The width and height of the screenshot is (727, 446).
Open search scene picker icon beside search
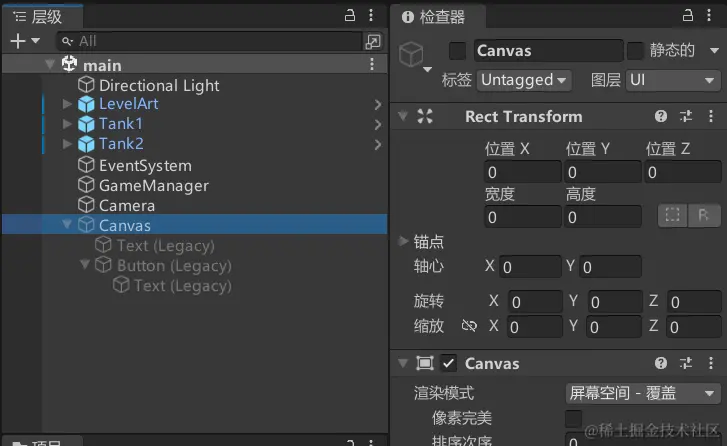(373, 41)
